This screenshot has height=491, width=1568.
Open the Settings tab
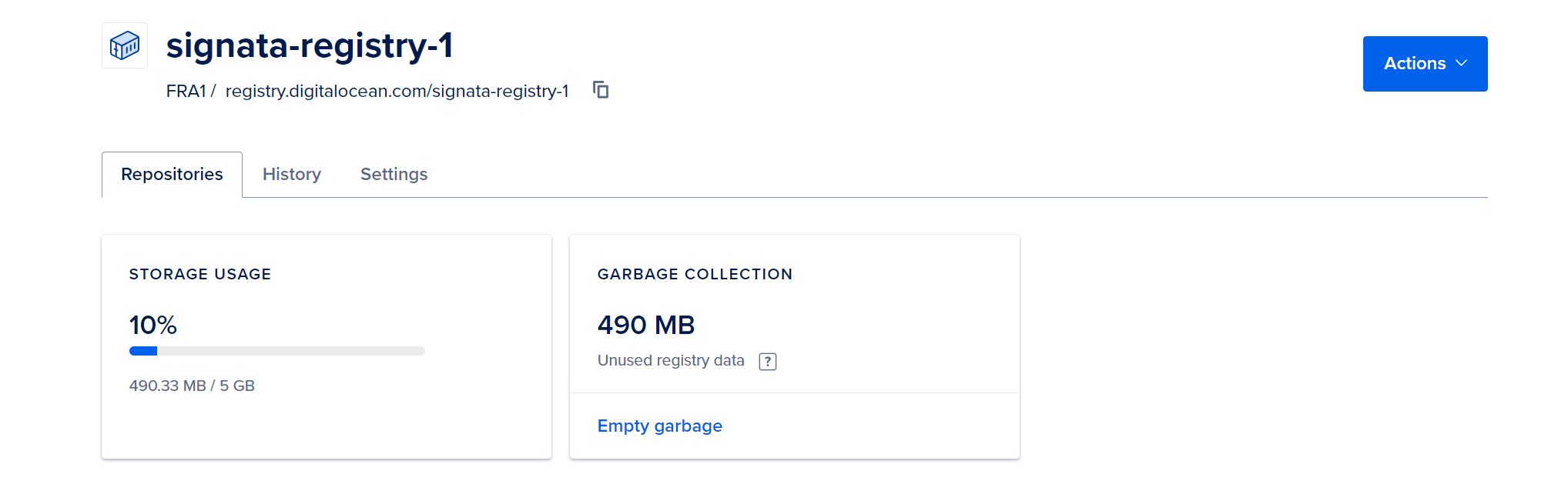point(394,174)
